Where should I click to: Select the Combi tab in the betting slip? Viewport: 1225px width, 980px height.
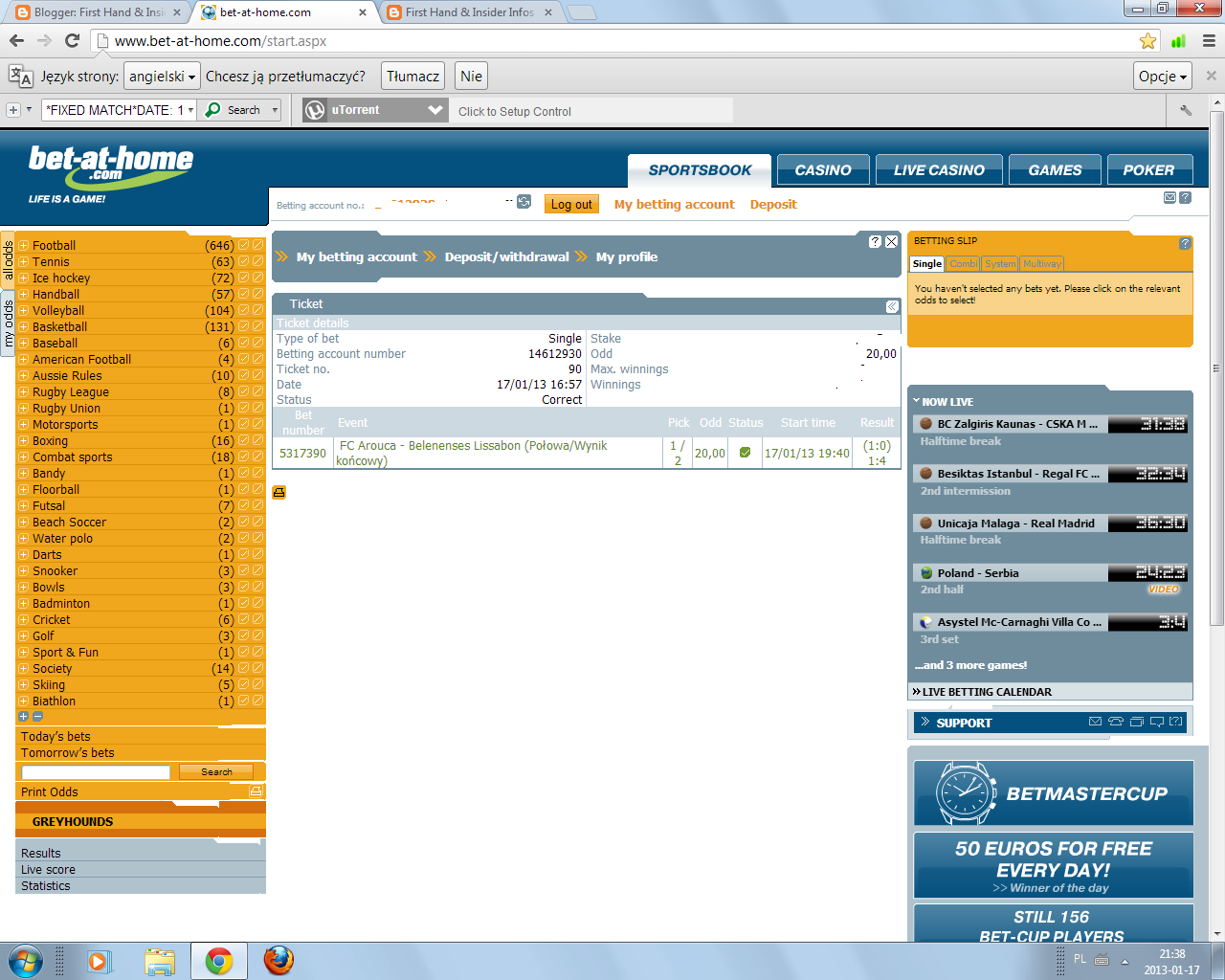(x=964, y=264)
